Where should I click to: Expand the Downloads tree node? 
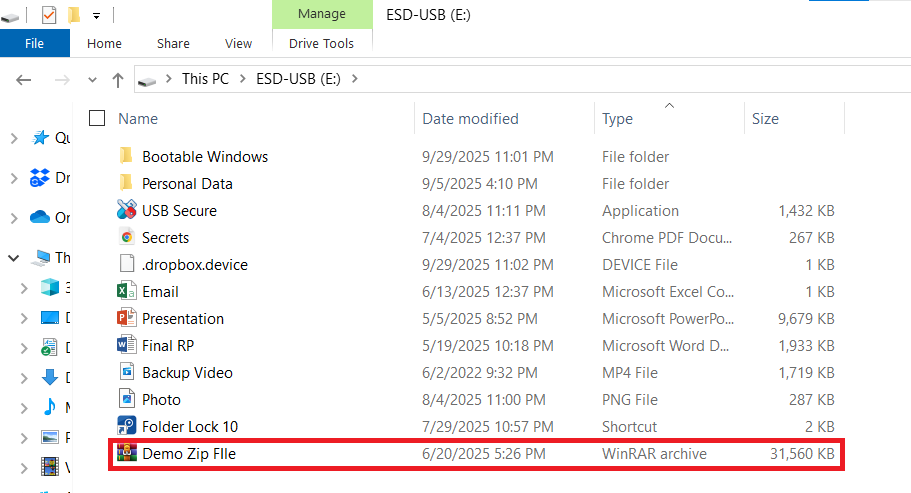(24, 378)
